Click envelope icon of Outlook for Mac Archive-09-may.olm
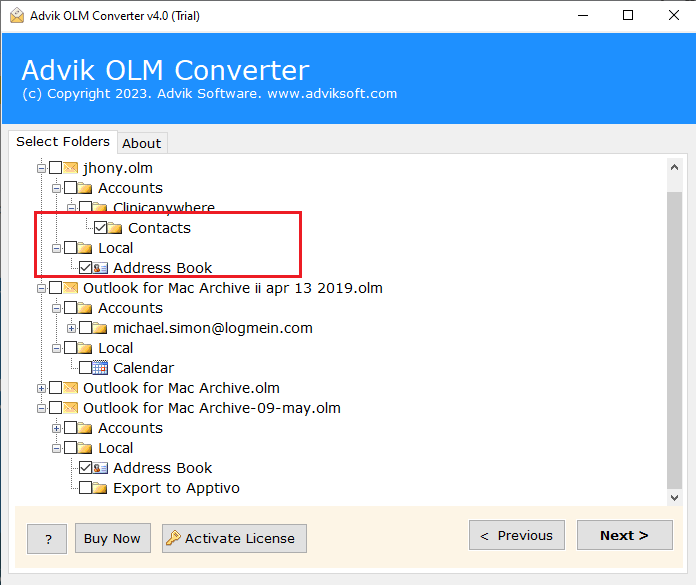Viewport: 696px width, 585px height. [x=71, y=408]
